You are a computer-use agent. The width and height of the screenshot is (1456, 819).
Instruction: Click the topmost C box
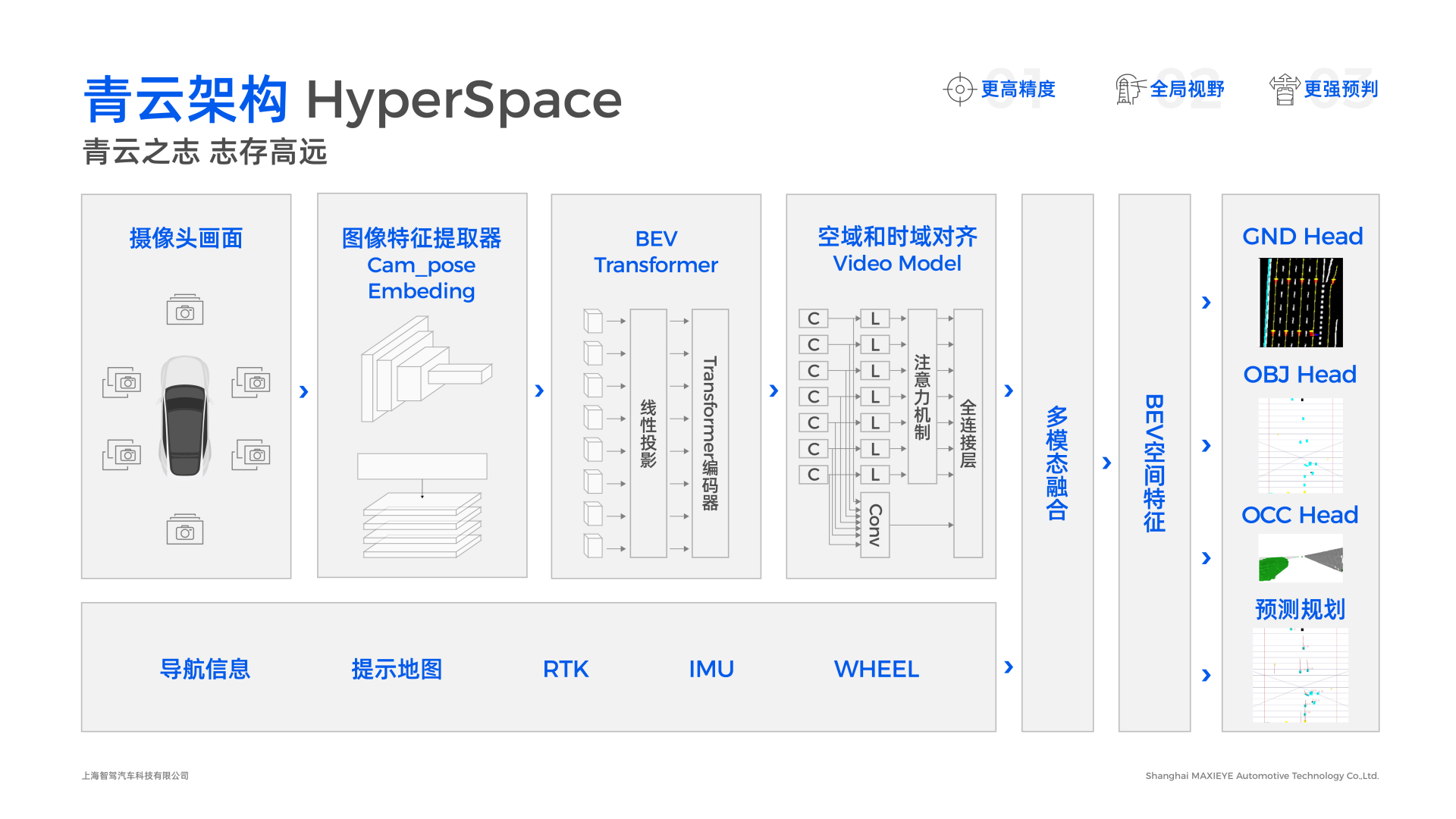814,318
